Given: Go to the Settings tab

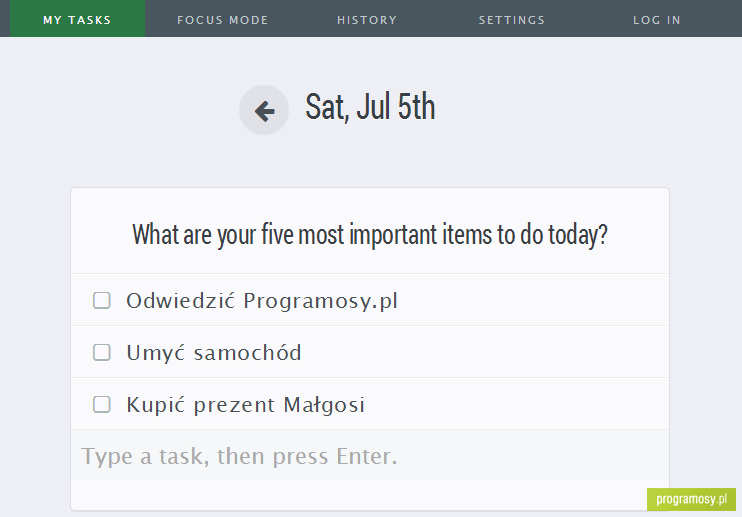Looking at the screenshot, I should pyautogui.click(x=512, y=20).
